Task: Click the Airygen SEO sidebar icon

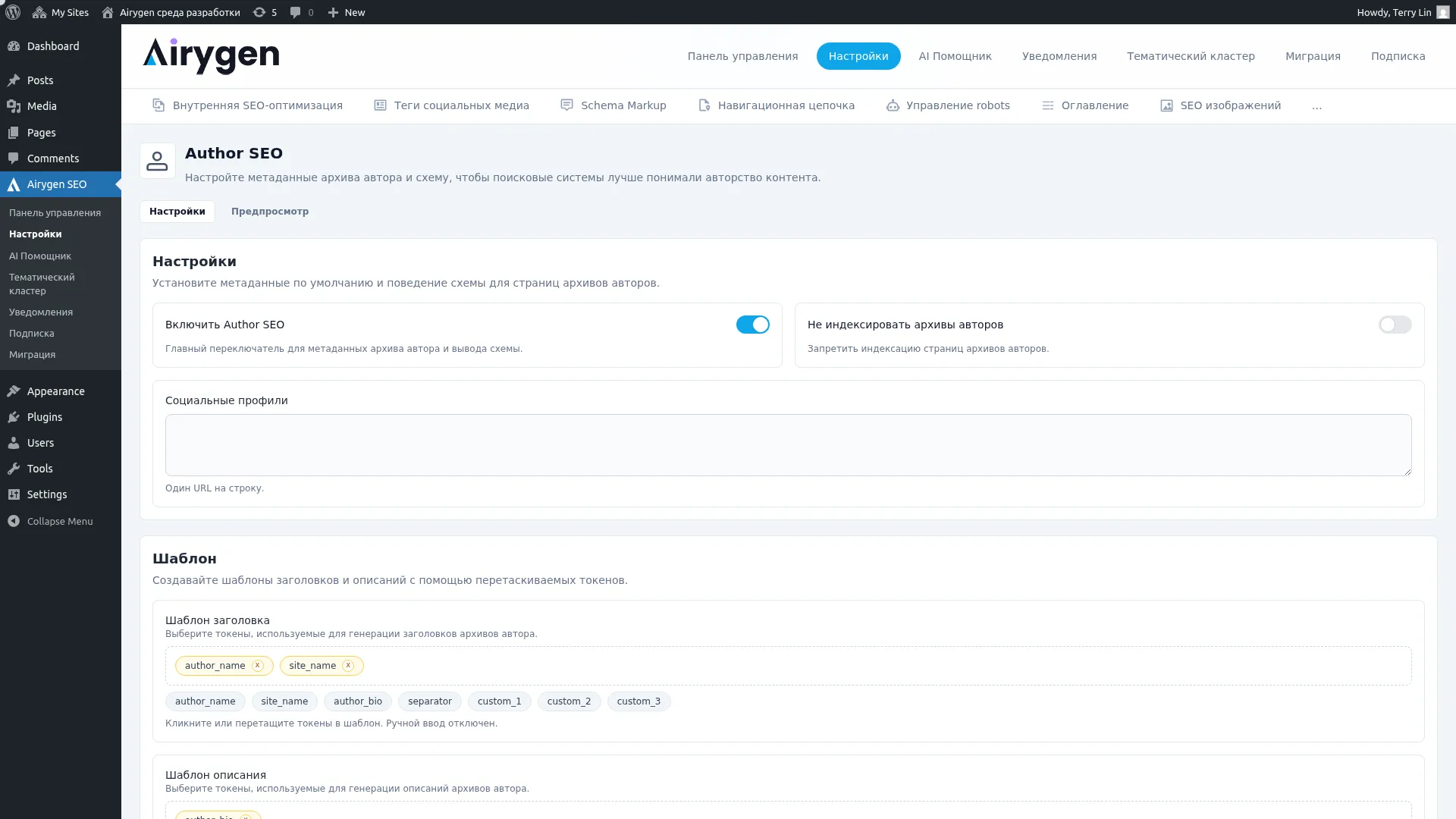Action: [14, 184]
